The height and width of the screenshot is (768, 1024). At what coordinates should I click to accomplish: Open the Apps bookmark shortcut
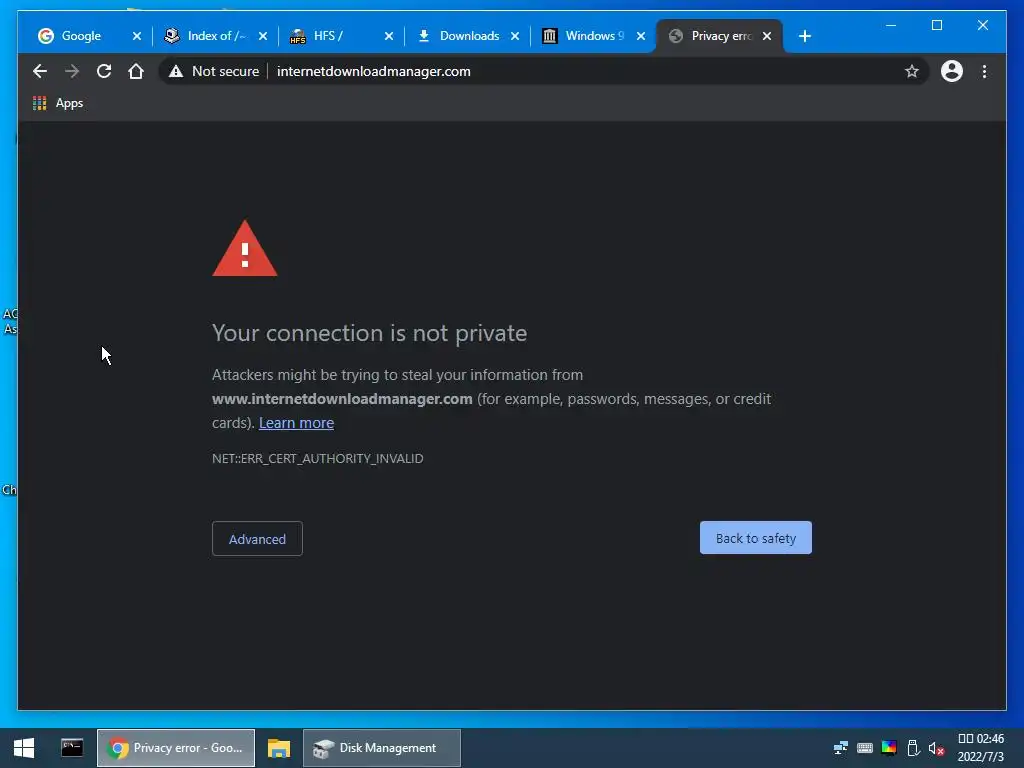58,103
